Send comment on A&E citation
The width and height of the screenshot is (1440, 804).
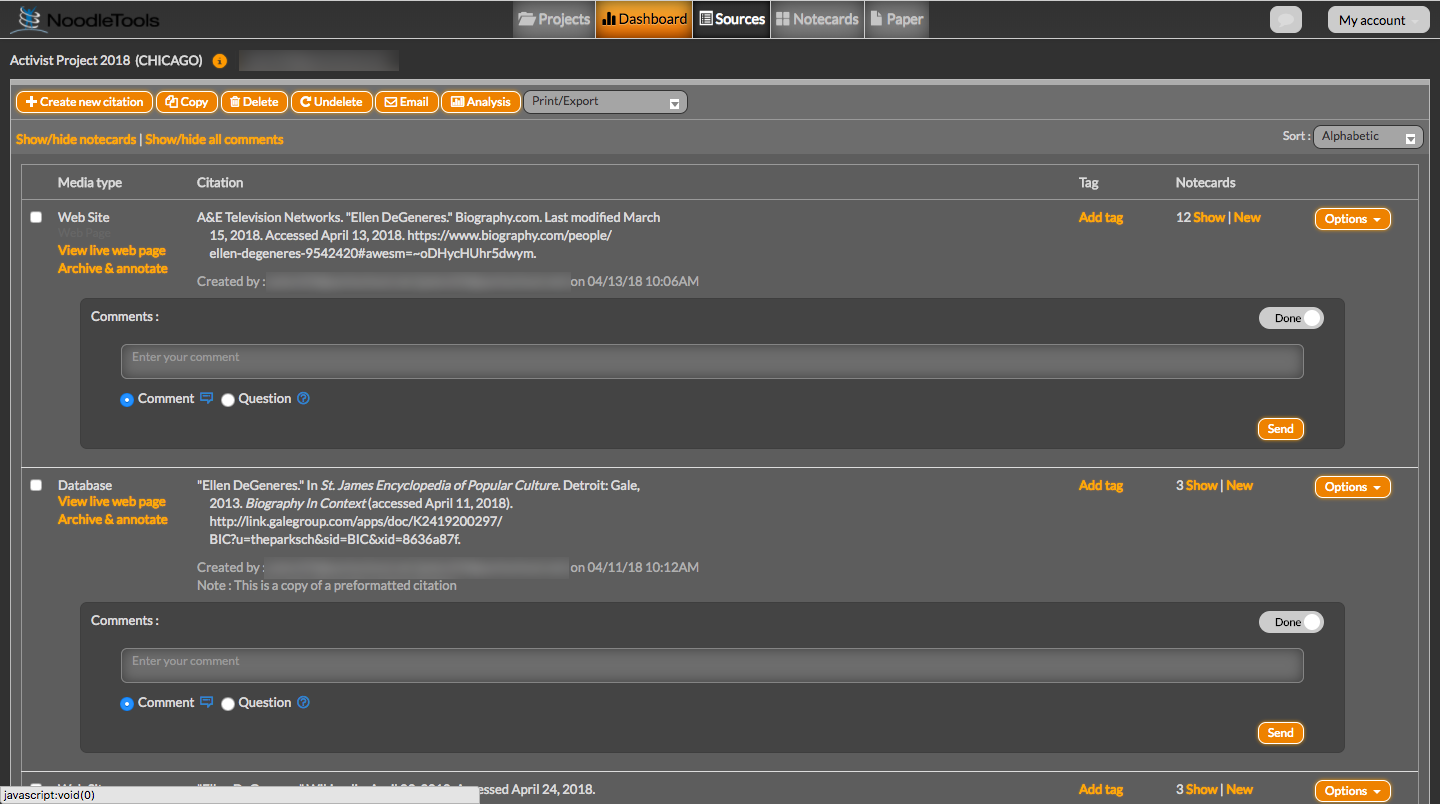click(1281, 429)
